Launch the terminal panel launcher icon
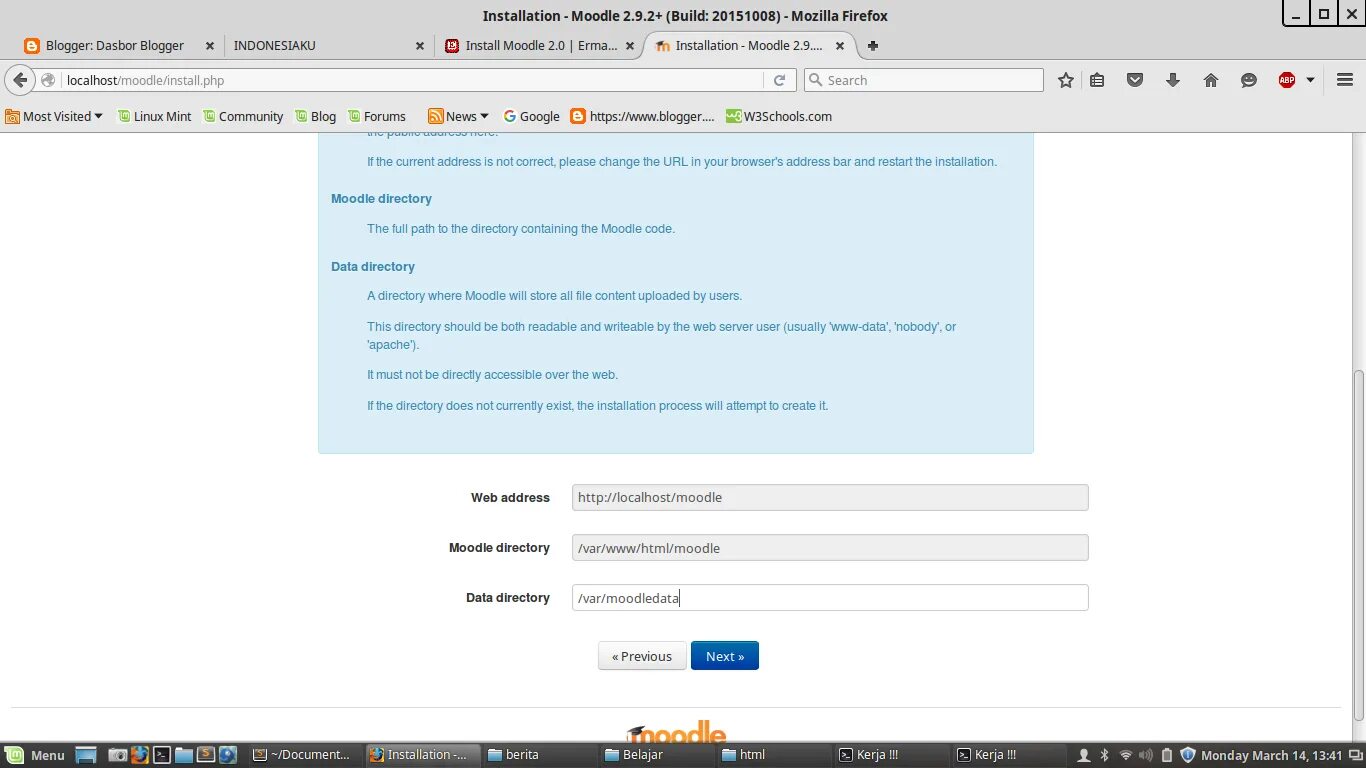This screenshot has height=768, width=1366. tap(162, 755)
